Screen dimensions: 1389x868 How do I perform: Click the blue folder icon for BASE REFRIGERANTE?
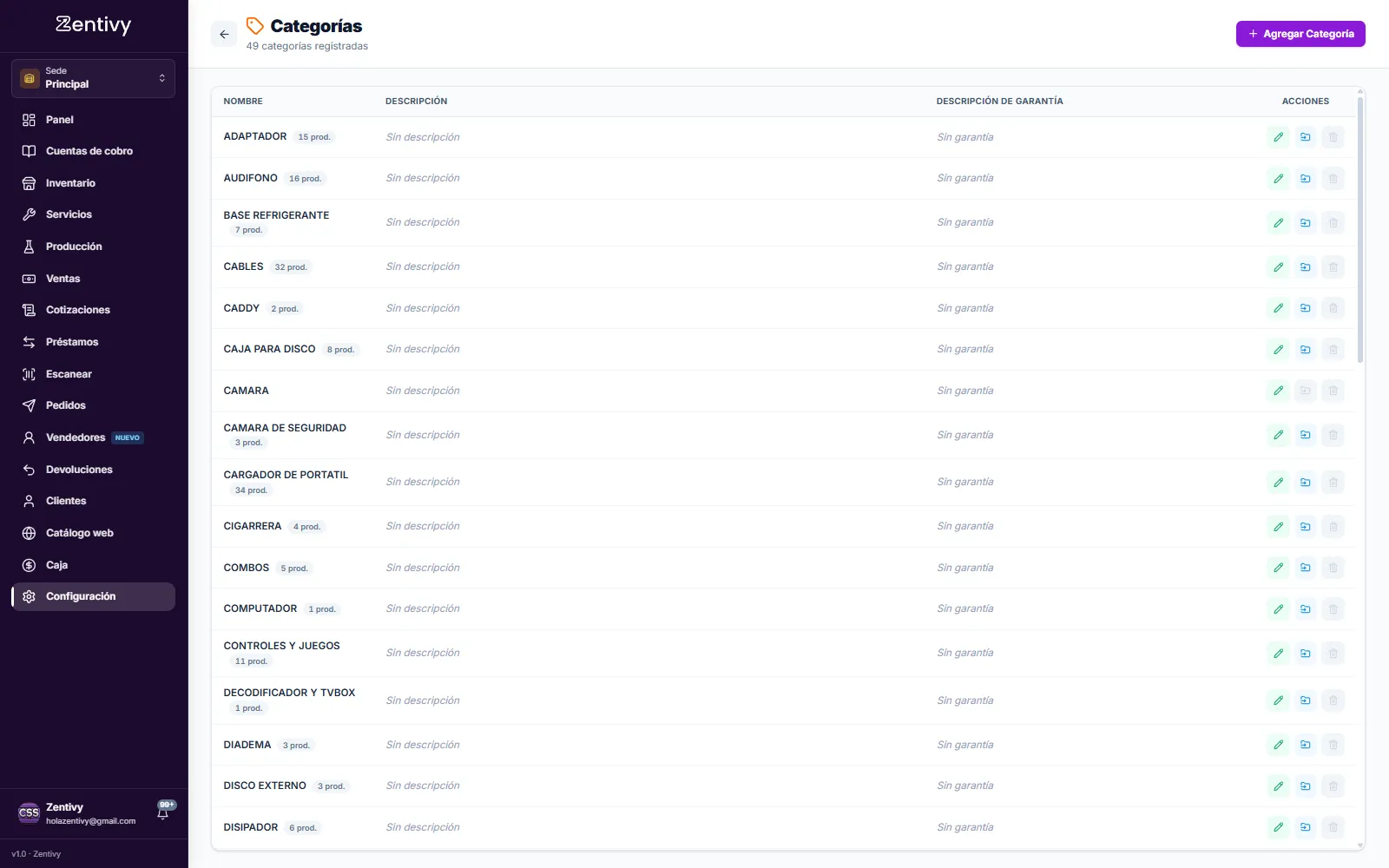[1306, 223]
